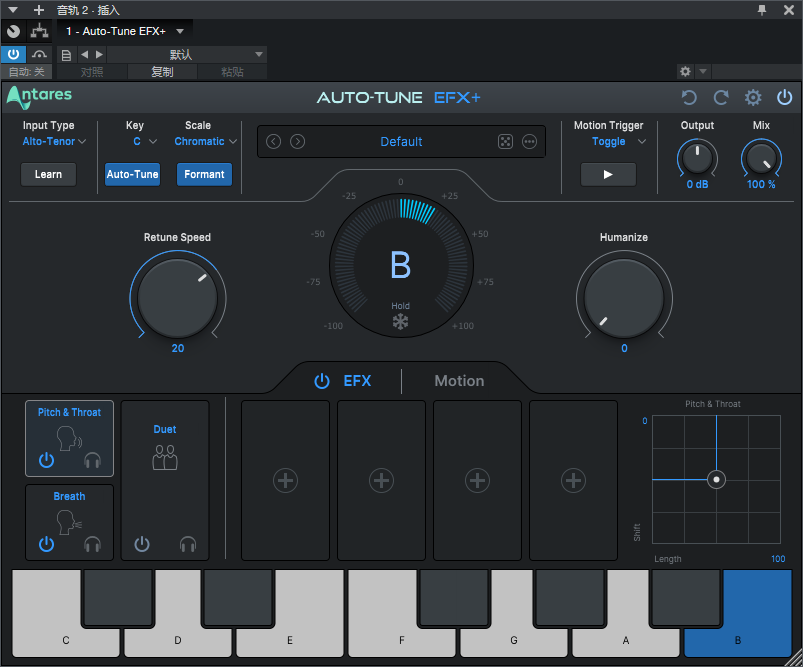Click the host routing diagram icon

(x=39, y=31)
